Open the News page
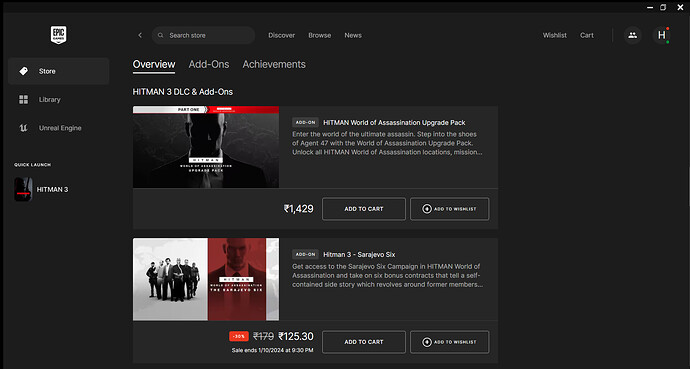This screenshot has width=690, height=369. coord(353,35)
